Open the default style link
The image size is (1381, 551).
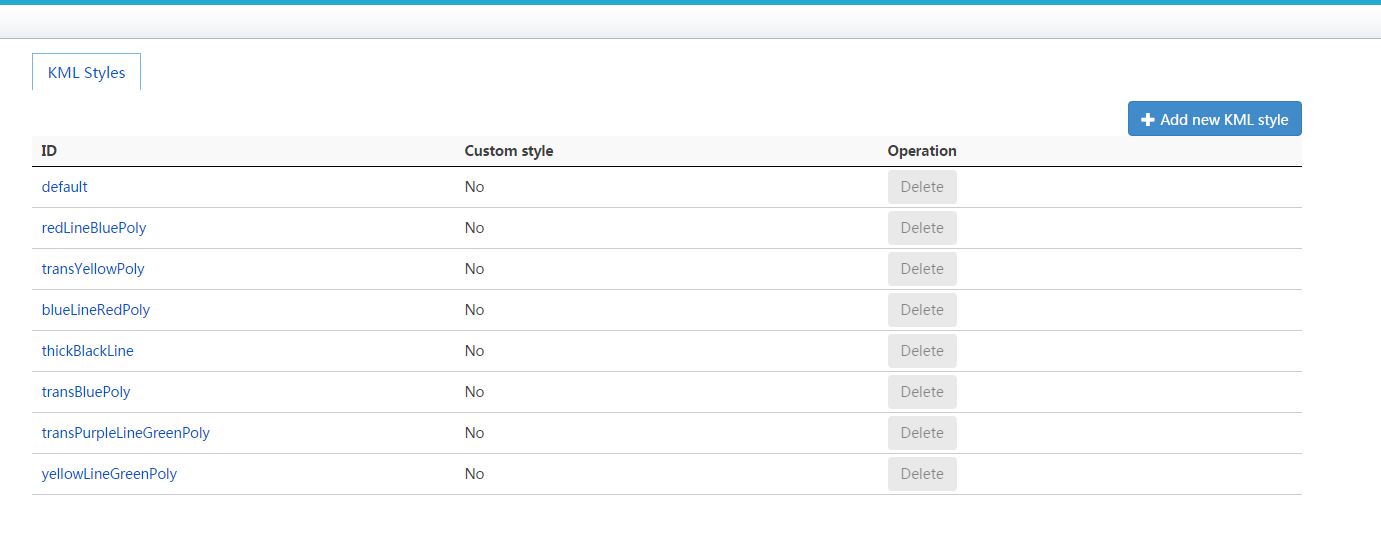click(65, 187)
